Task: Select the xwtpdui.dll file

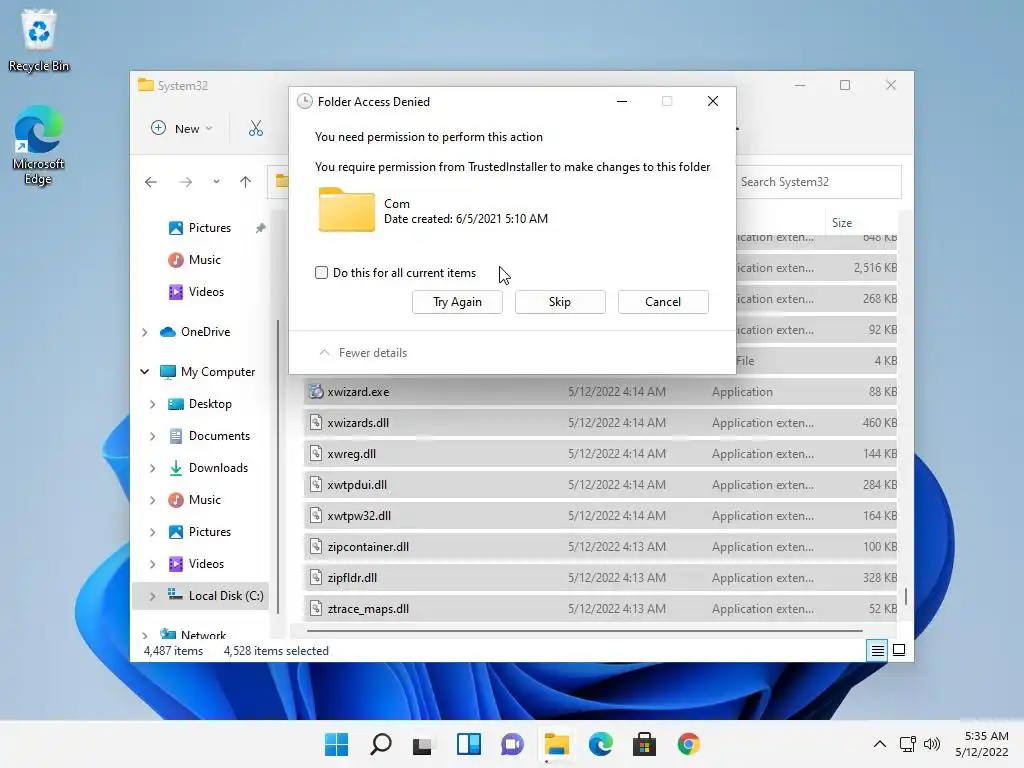Action: point(600,485)
